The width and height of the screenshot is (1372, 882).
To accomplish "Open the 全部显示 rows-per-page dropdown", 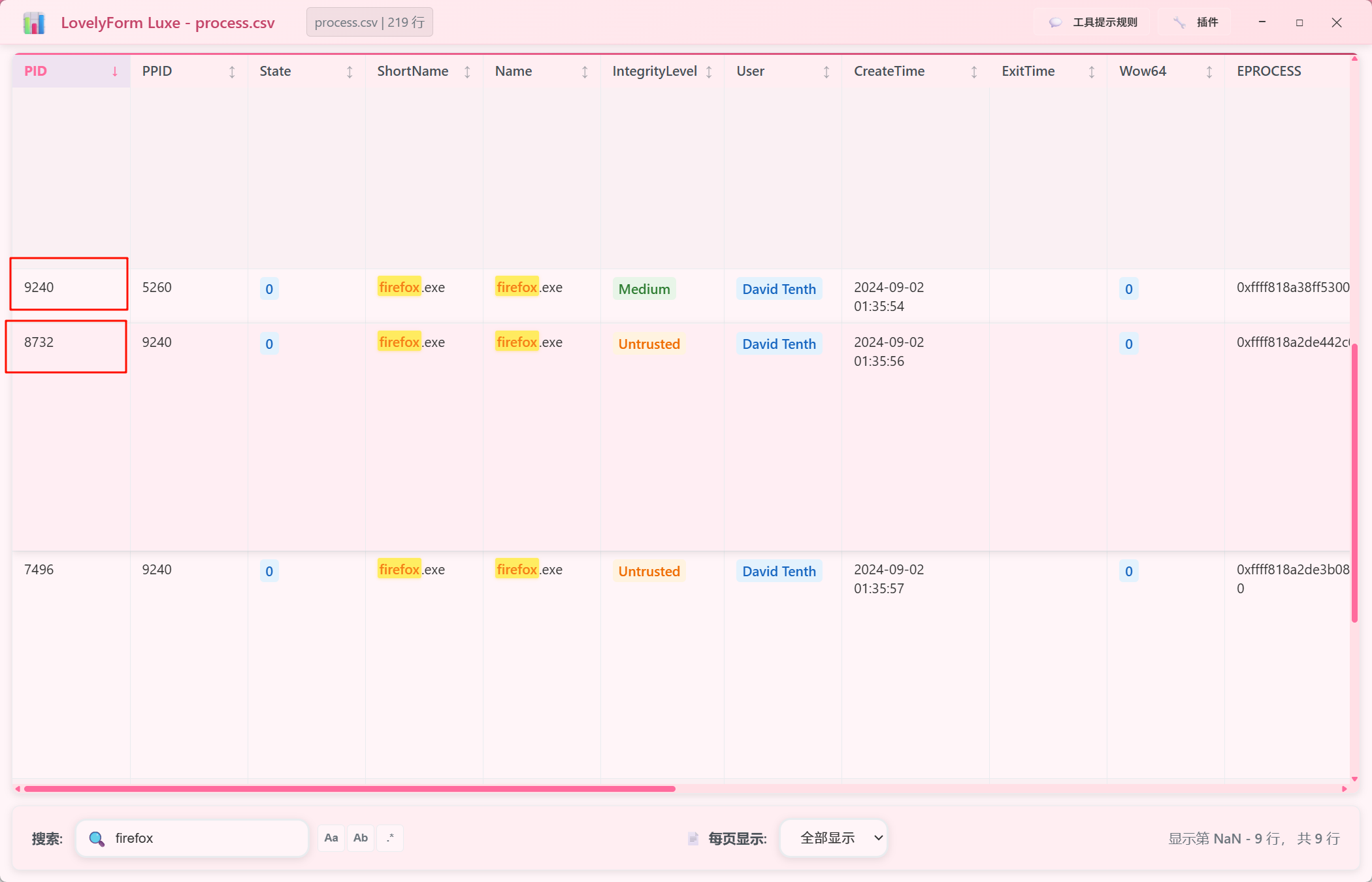I will (834, 838).
